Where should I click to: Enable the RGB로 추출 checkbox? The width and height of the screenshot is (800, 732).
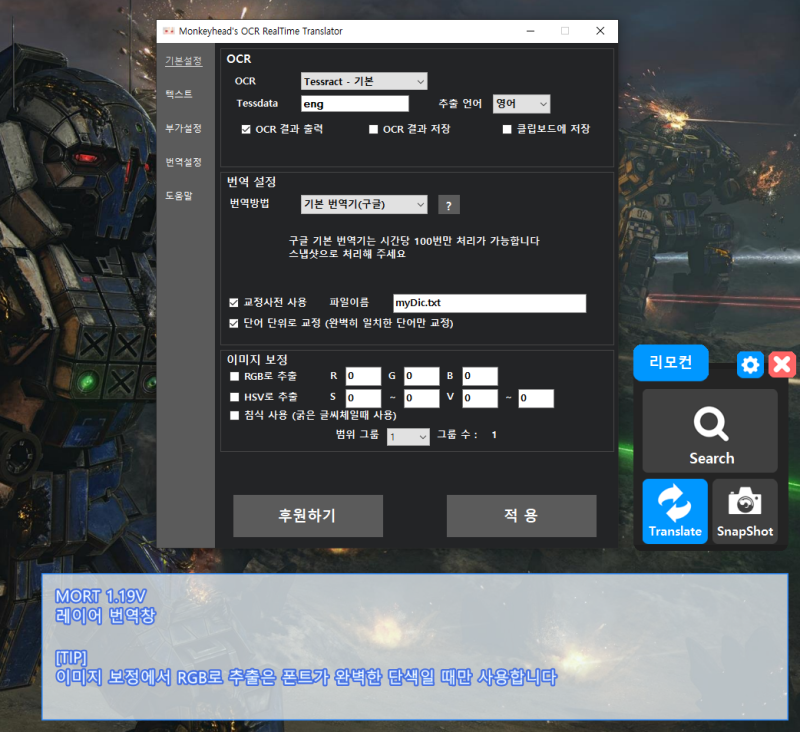235,376
